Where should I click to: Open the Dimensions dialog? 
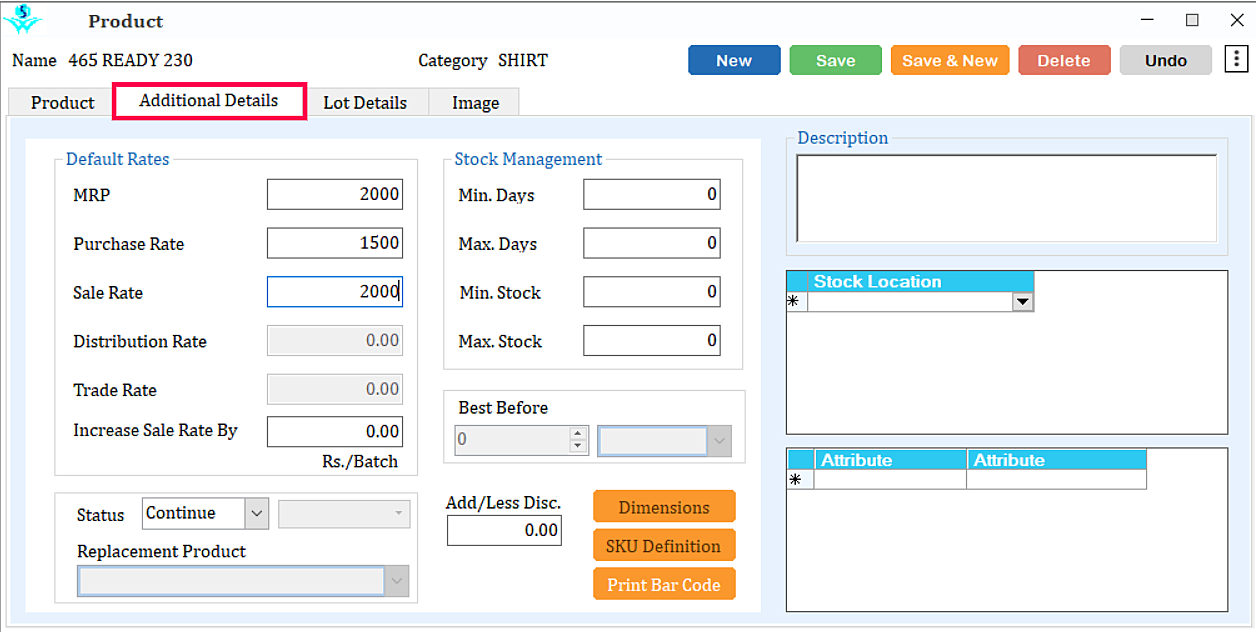[x=664, y=507]
